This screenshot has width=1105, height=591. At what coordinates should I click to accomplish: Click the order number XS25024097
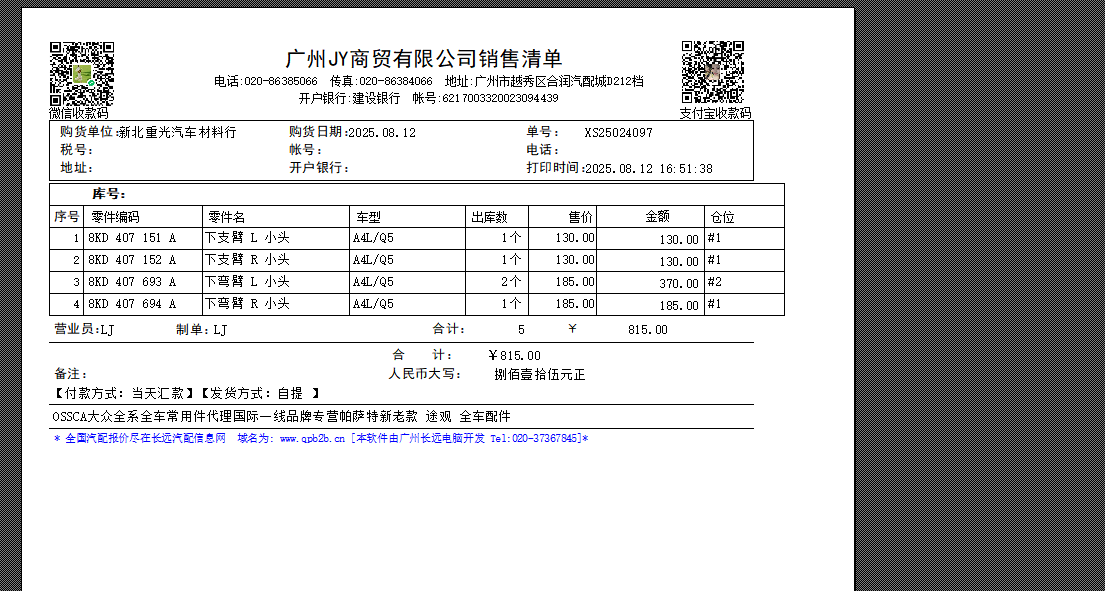[618, 132]
